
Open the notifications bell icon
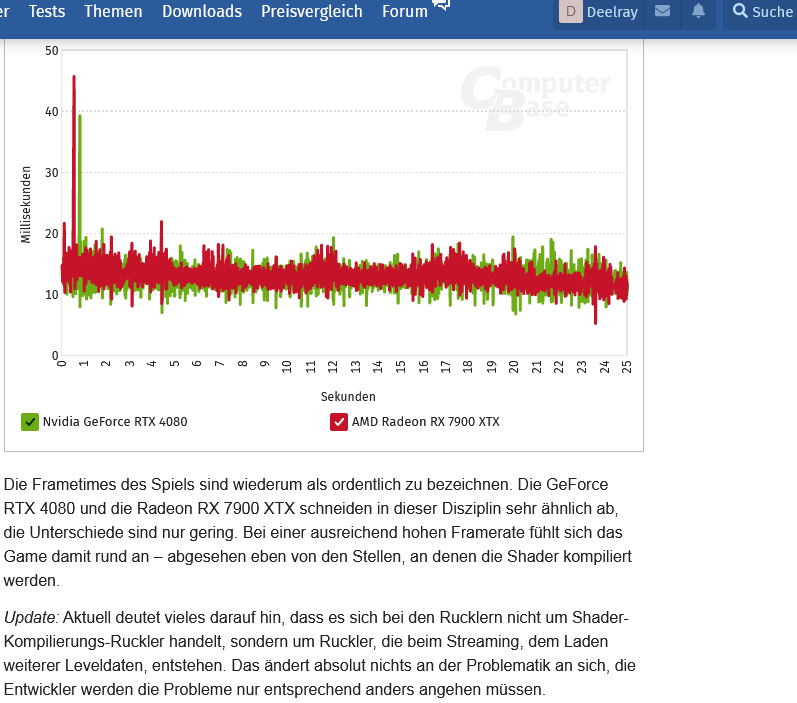click(x=698, y=11)
